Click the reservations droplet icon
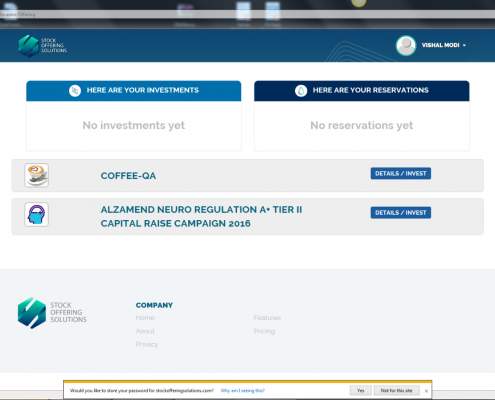The width and height of the screenshot is (495, 400). click(301, 91)
